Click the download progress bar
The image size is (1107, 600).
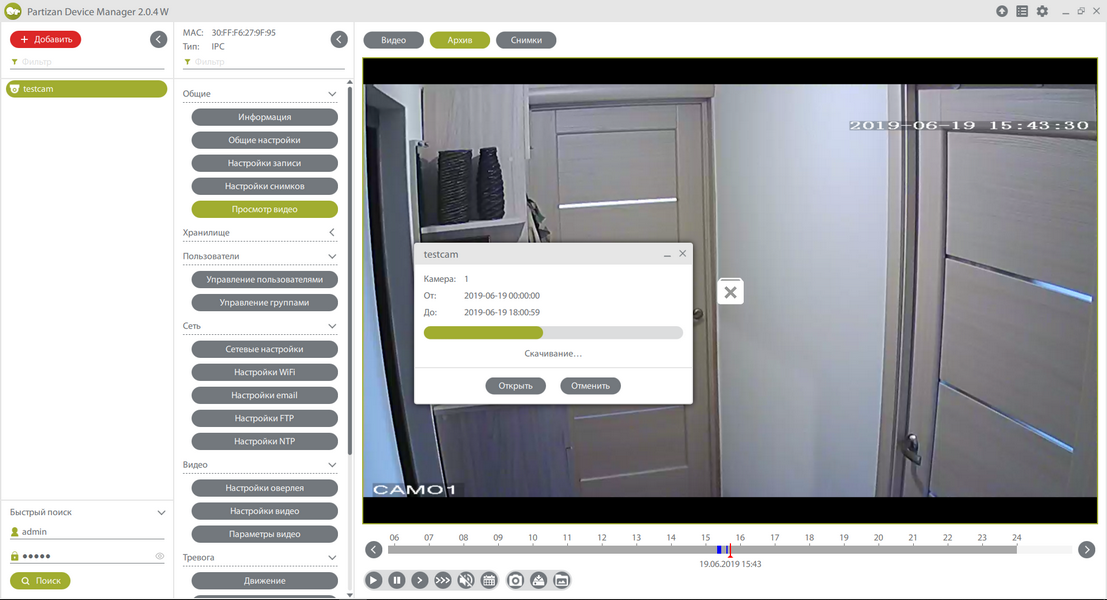point(553,332)
